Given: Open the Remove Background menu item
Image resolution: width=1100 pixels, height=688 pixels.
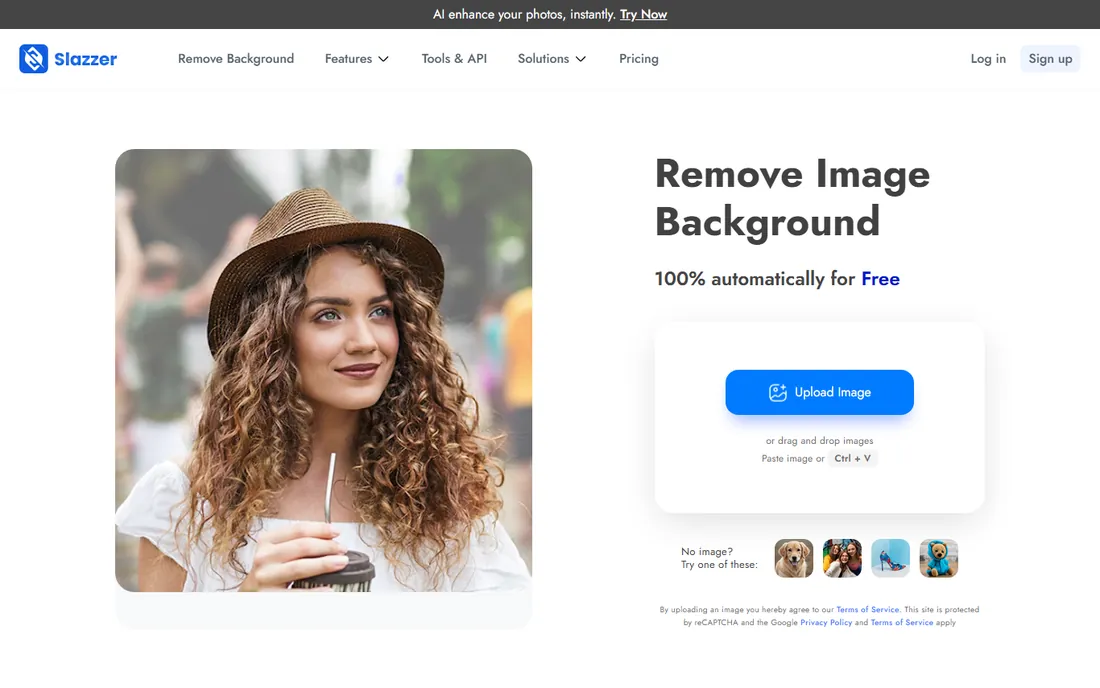Looking at the screenshot, I should point(236,59).
